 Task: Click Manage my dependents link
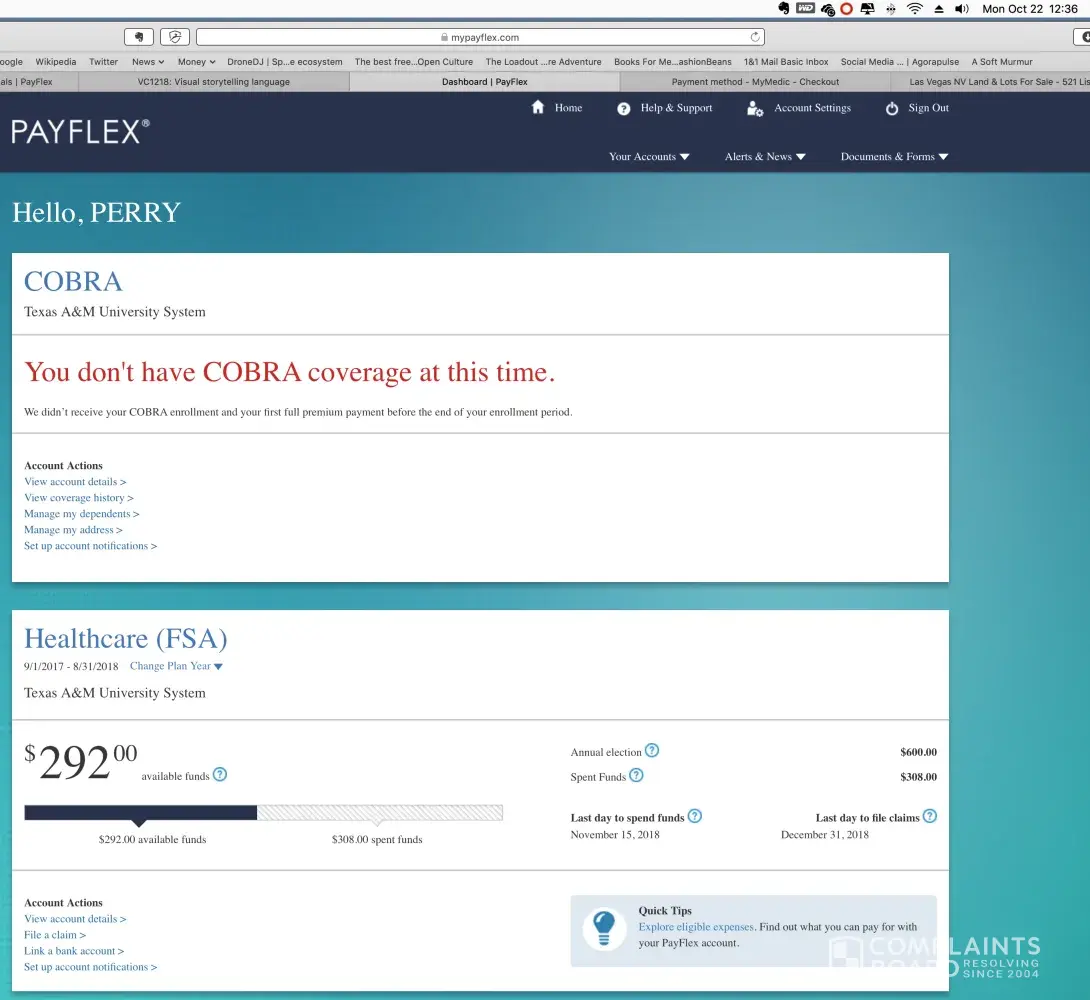click(81, 514)
